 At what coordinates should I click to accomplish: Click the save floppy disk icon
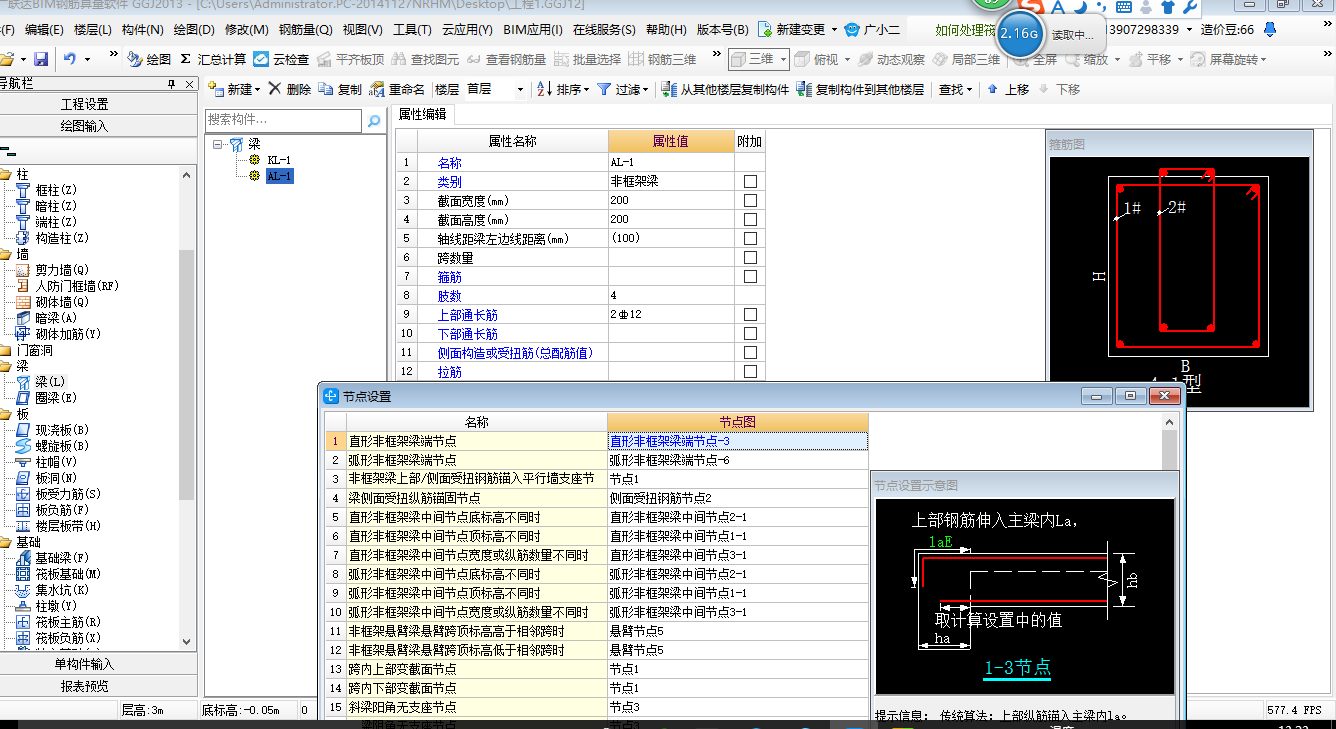coord(41,59)
